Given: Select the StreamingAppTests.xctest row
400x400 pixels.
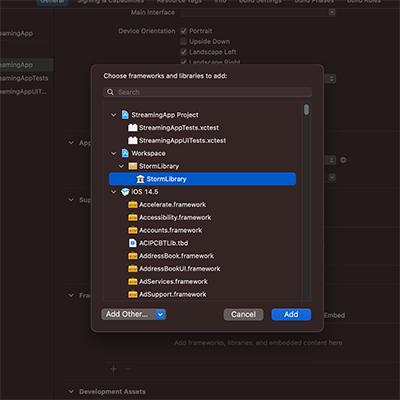Looking at the screenshot, I should click(x=202, y=128).
